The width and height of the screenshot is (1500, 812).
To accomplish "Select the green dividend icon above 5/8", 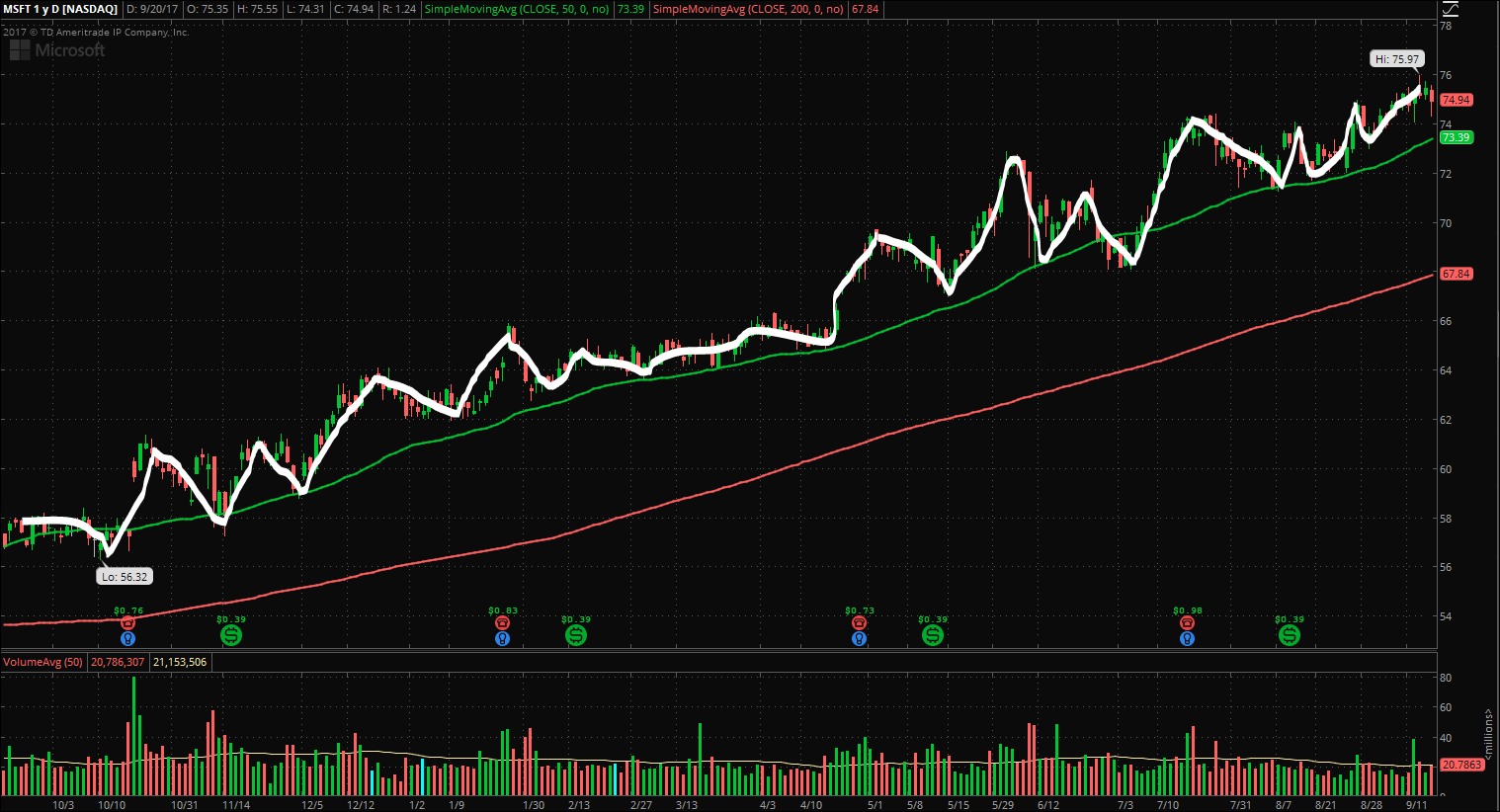I will (x=932, y=635).
